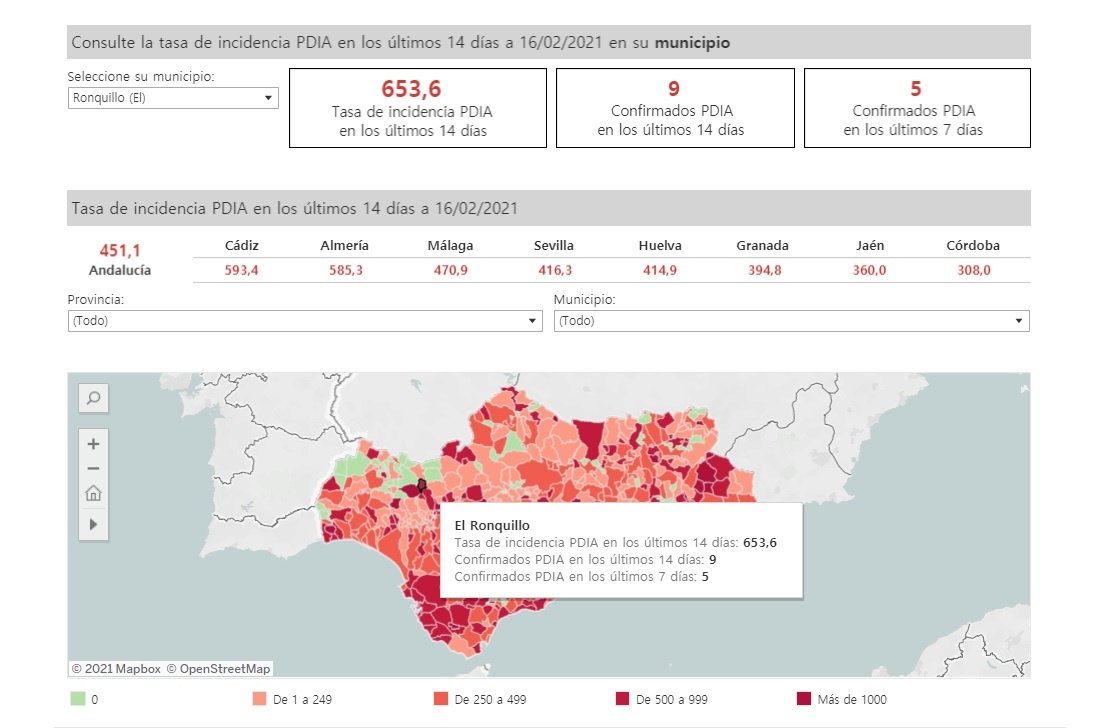1100x728 pixels.
Task: Zoom out of the map
Action: (93, 468)
